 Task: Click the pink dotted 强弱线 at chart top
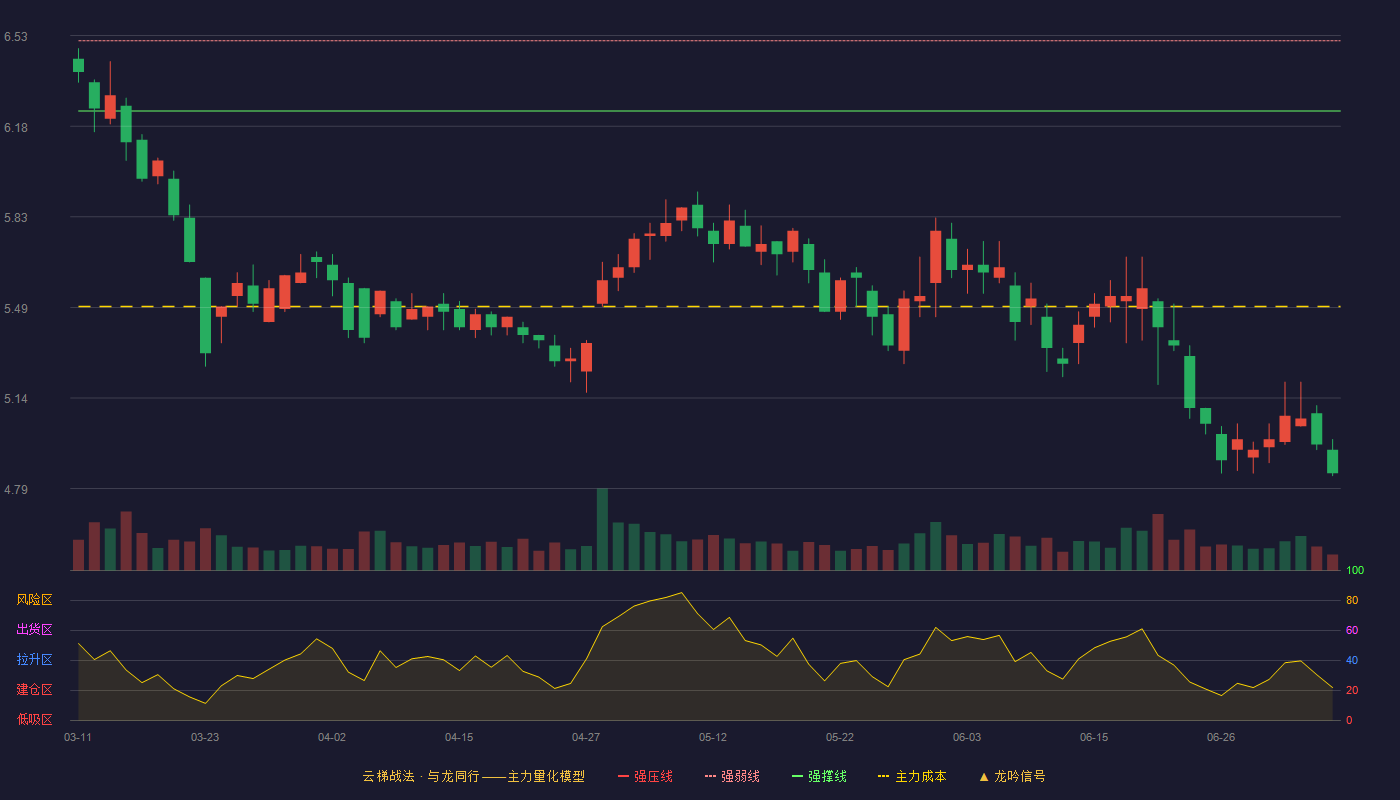(709, 40)
